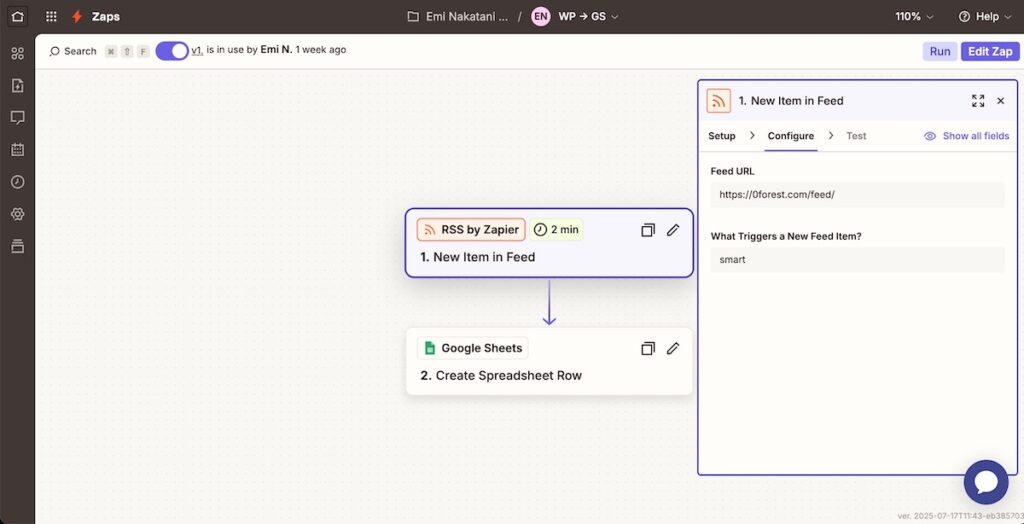Open the advanced settings gear sidebar icon

pos(18,214)
